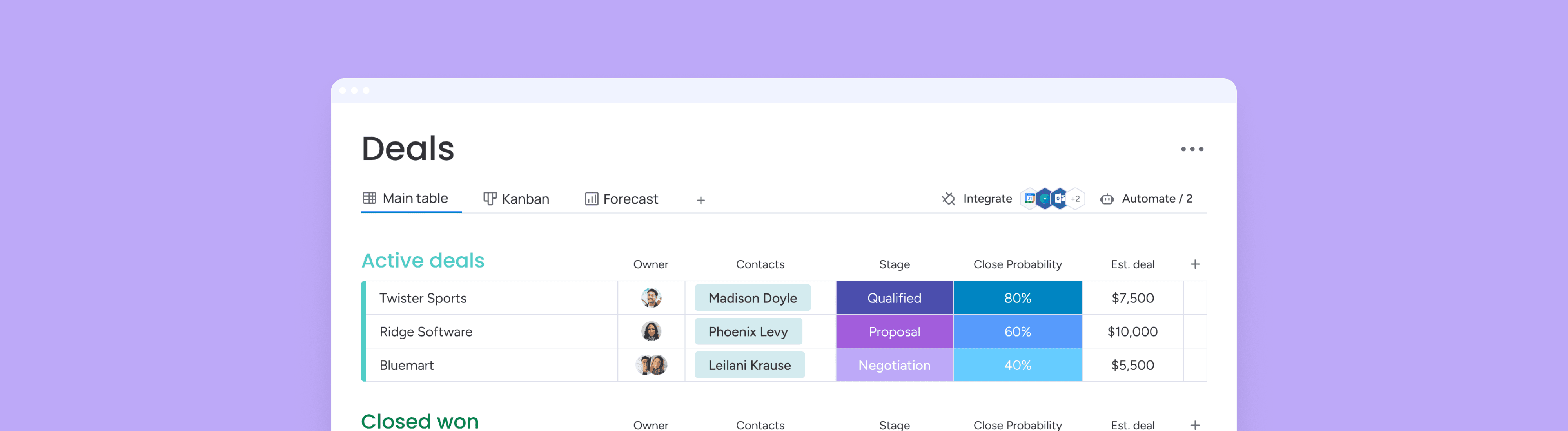1568x431 pixels.
Task: Click the Integrate plug icon
Action: [x=948, y=199]
